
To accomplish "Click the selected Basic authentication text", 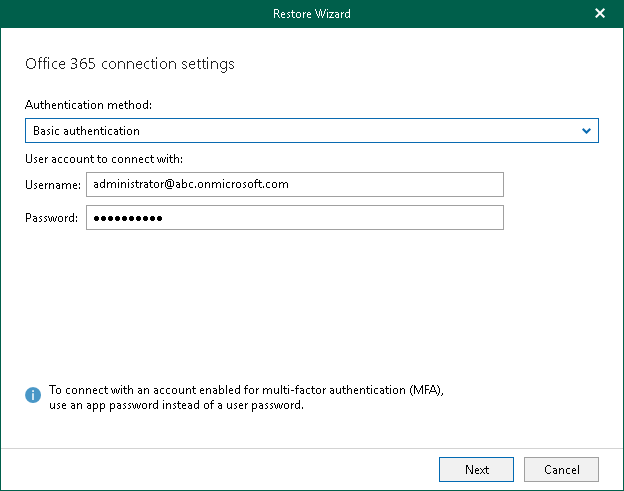I will [87, 131].
